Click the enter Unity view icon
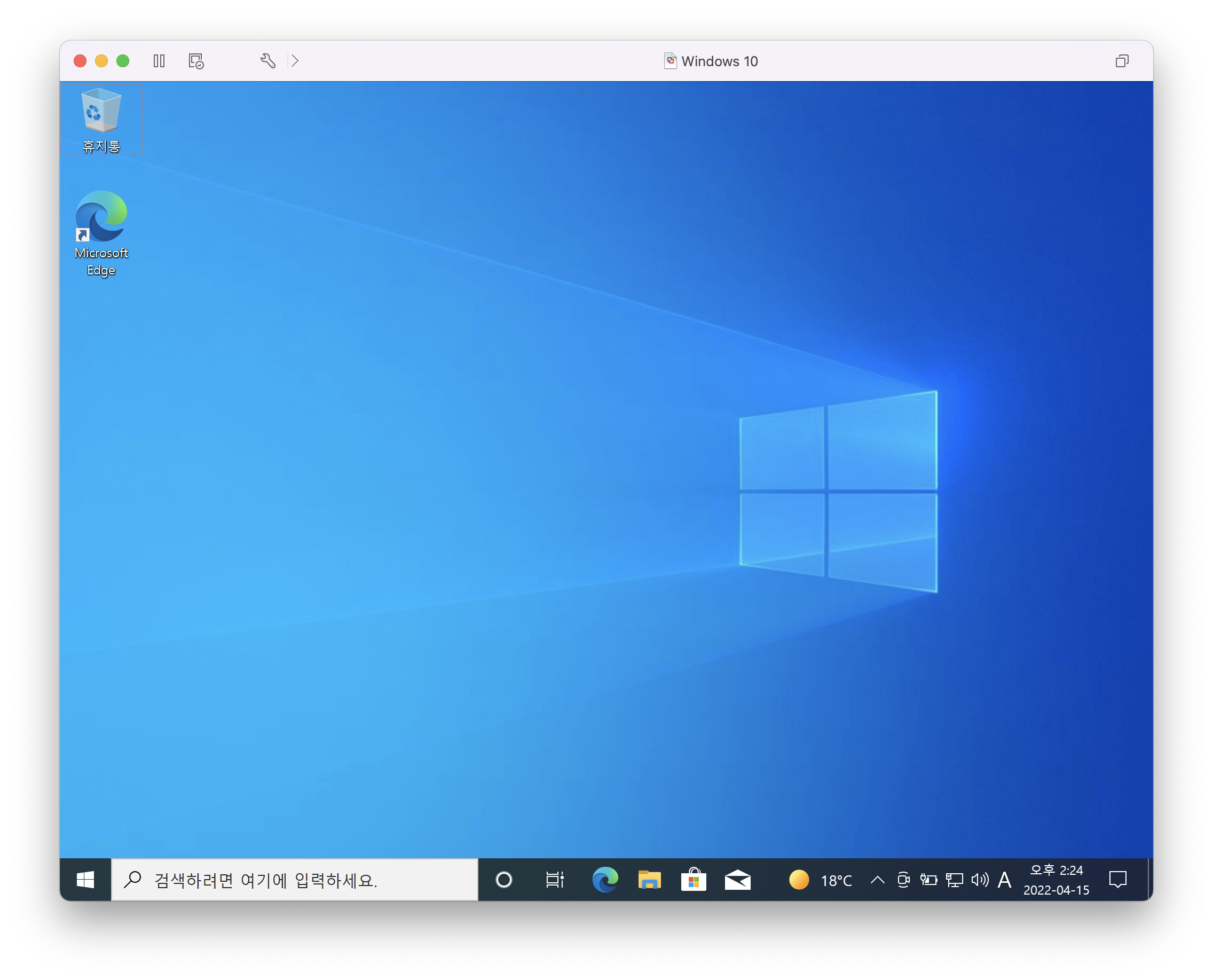 coord(1122,61)
